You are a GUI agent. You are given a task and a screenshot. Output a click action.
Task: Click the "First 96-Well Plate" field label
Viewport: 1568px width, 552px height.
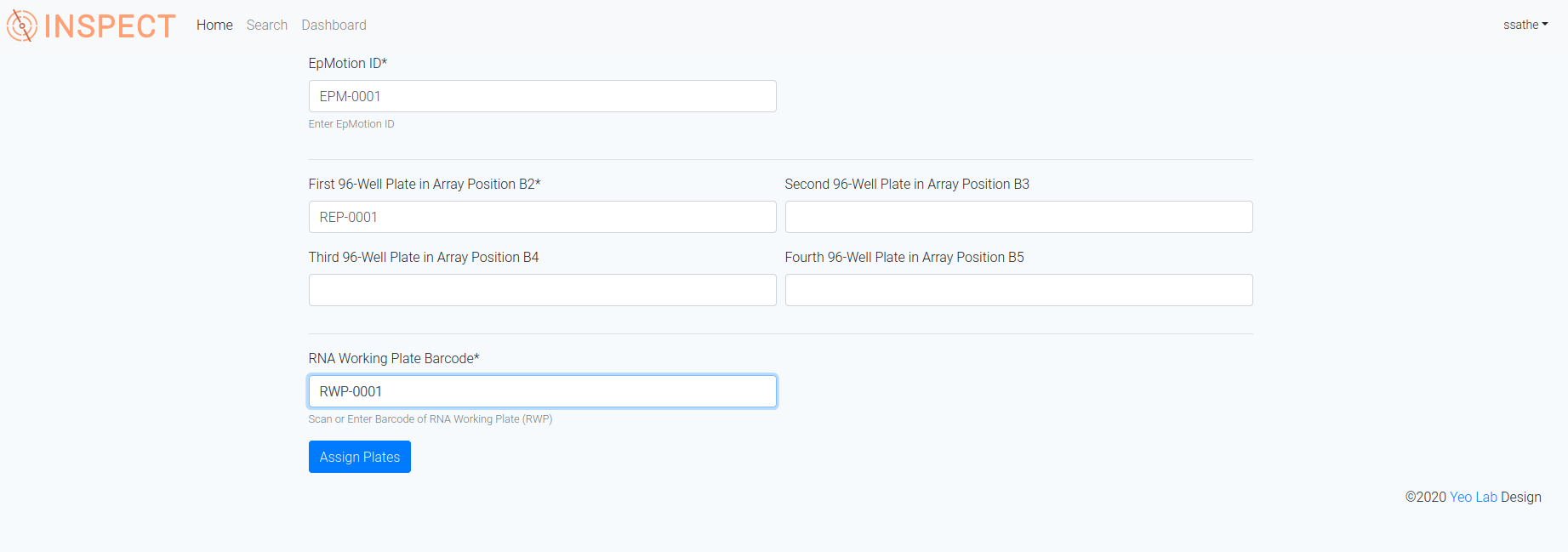[425, 184]
